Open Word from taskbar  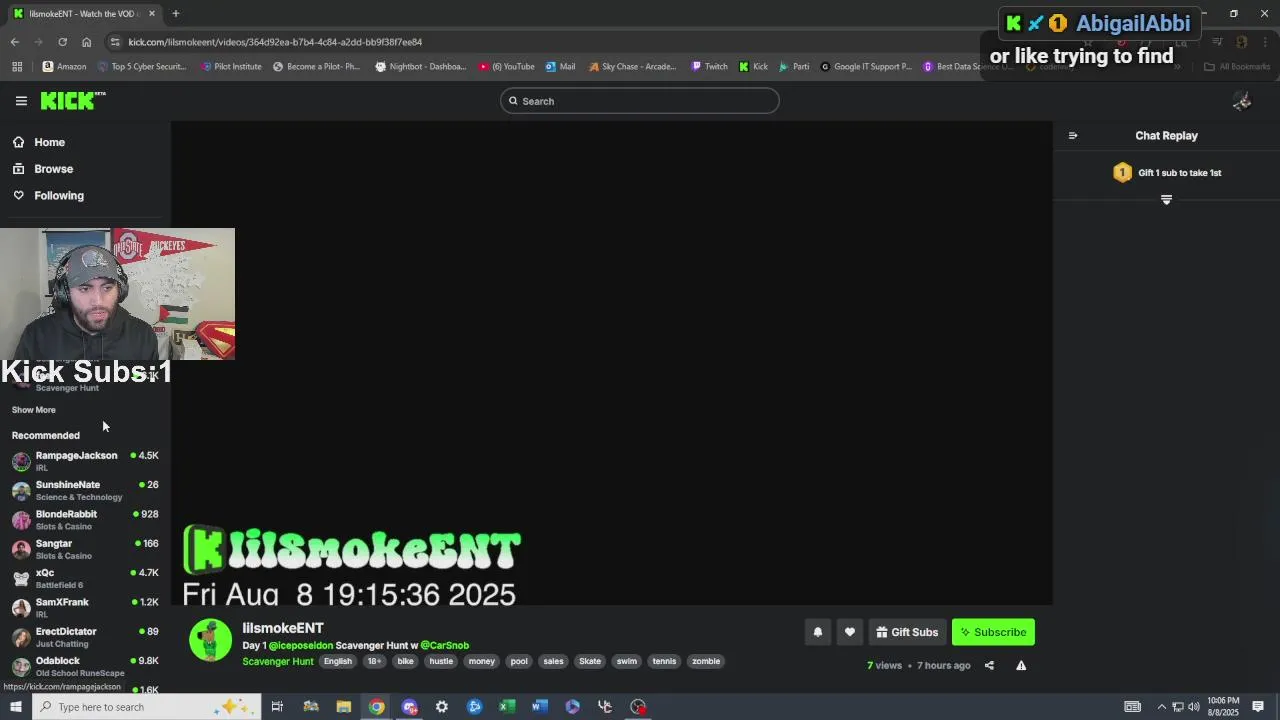pyautogui.click(x=540, y=707)
